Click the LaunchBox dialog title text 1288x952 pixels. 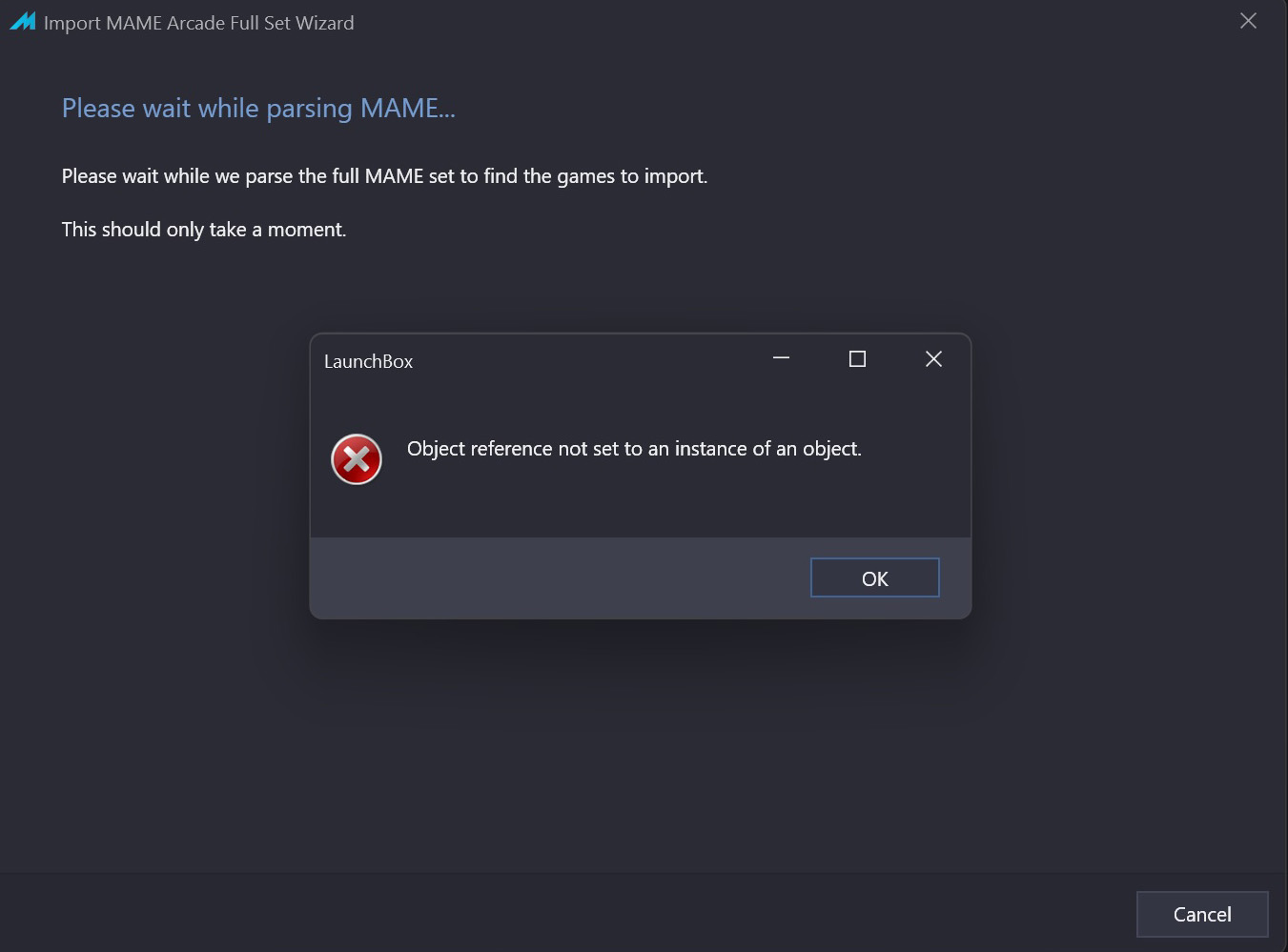[x=368, y=361]
